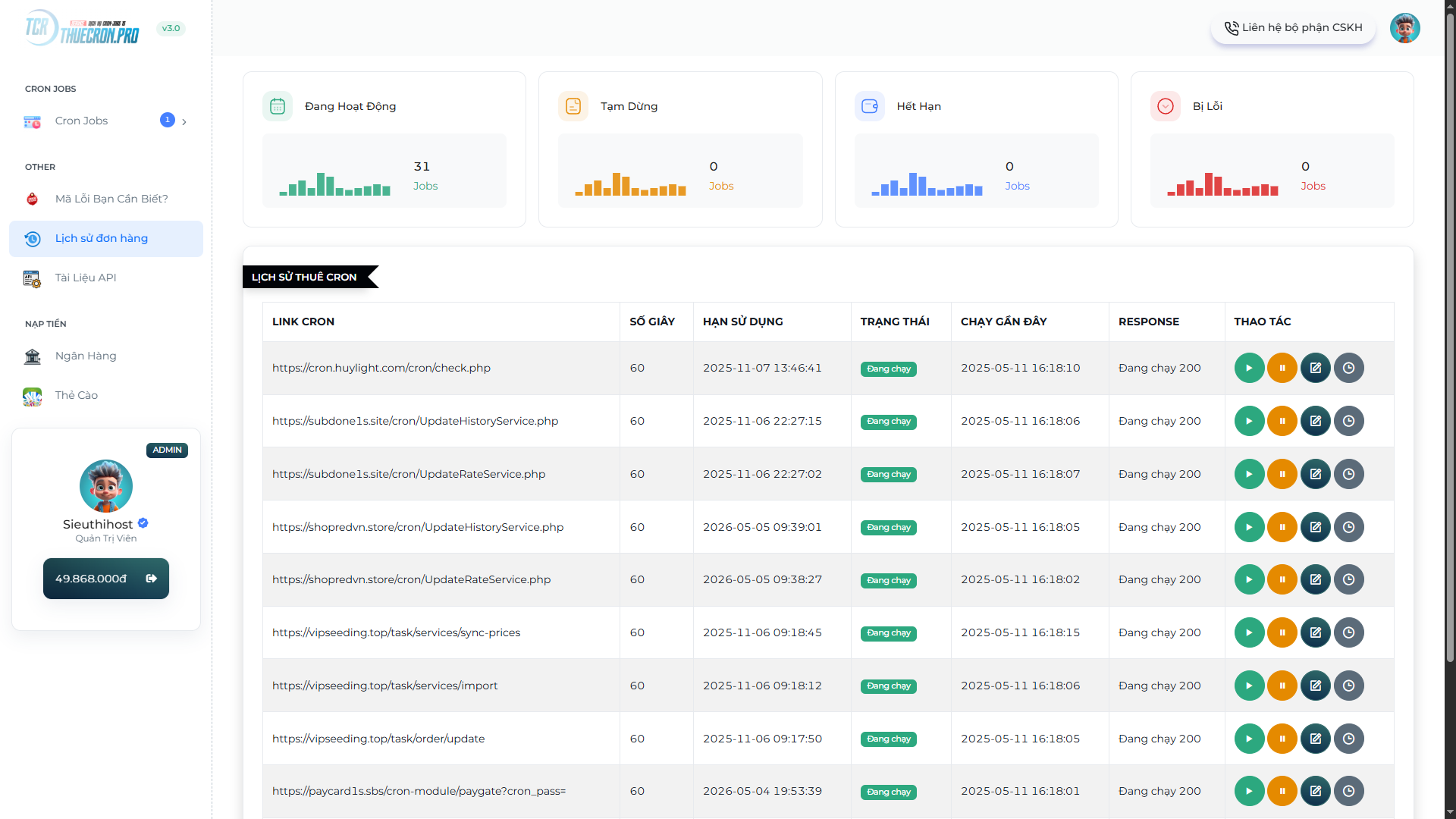Image resolution: width=1456 pixels, height=819 pixels.
Task: Open the Đang Hoạt Động status card
Action: point(384,149)
